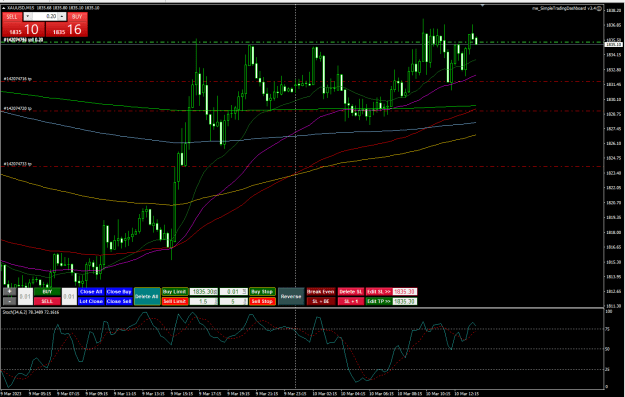The width and height of the screenshot is (625, 397).
Task: Click the Stoch(34,6,2) indicator label
Action: coord(31,312)
